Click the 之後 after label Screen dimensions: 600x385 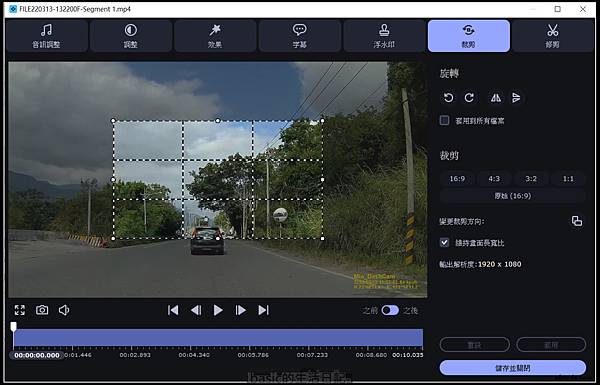[x=410, y=310]
